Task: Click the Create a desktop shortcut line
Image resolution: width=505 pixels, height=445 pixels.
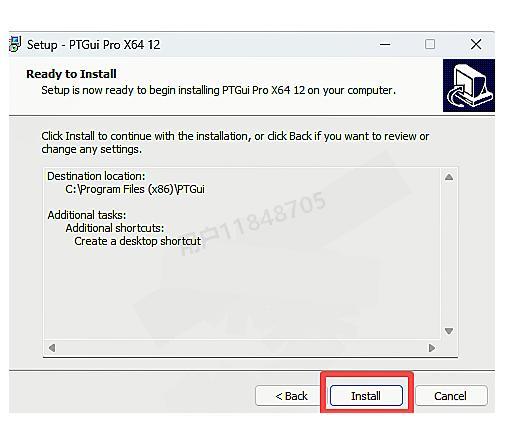Action: click(x=137, y=241)
